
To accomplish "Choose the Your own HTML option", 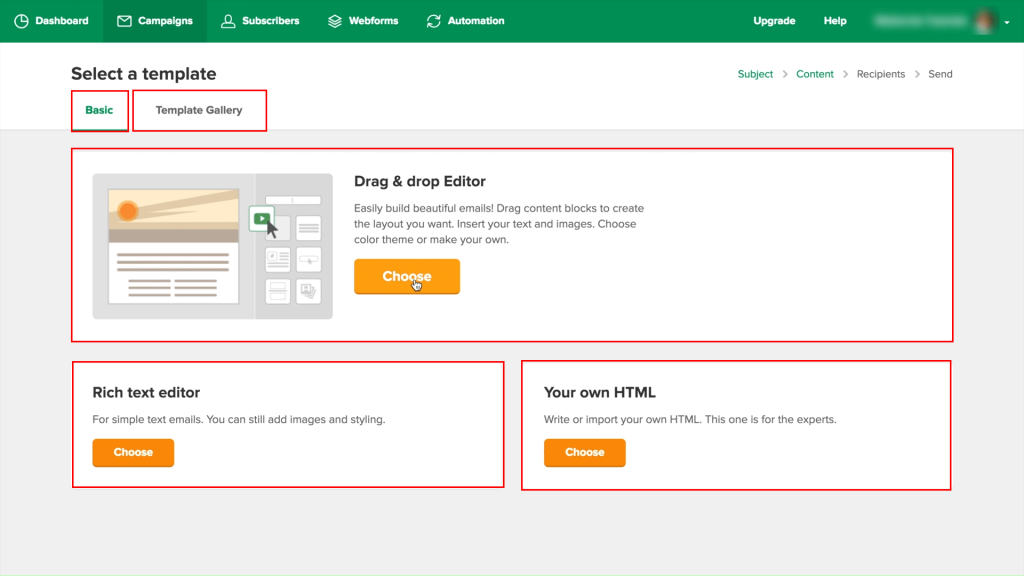I will click(x=584, y=453).
